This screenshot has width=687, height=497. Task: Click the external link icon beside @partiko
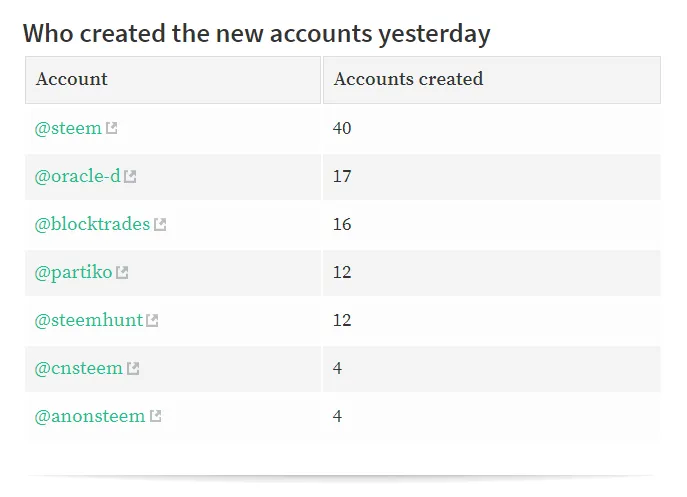(x=122, y=273)
